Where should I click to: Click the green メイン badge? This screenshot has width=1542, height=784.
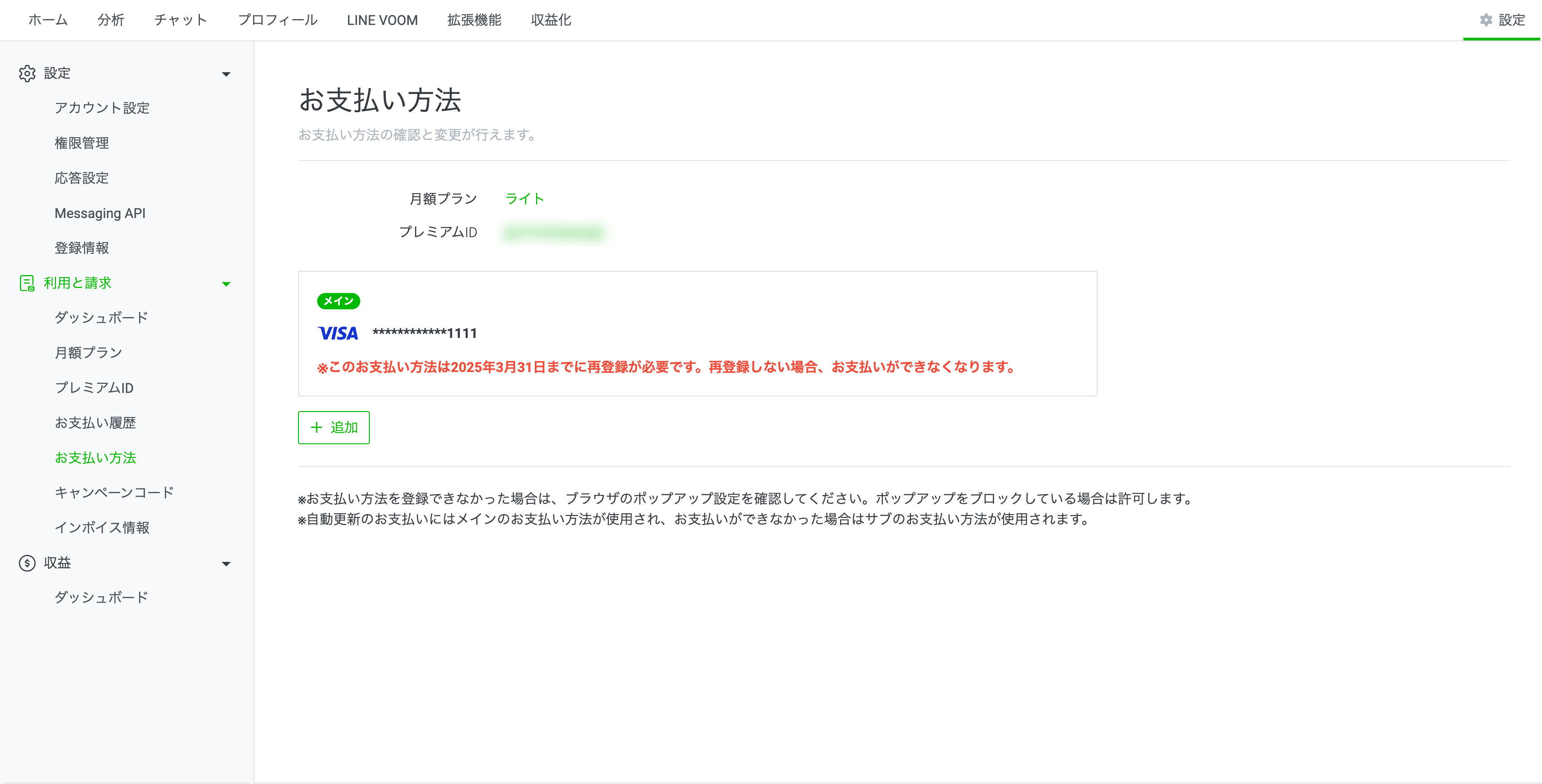click(338, 301)
